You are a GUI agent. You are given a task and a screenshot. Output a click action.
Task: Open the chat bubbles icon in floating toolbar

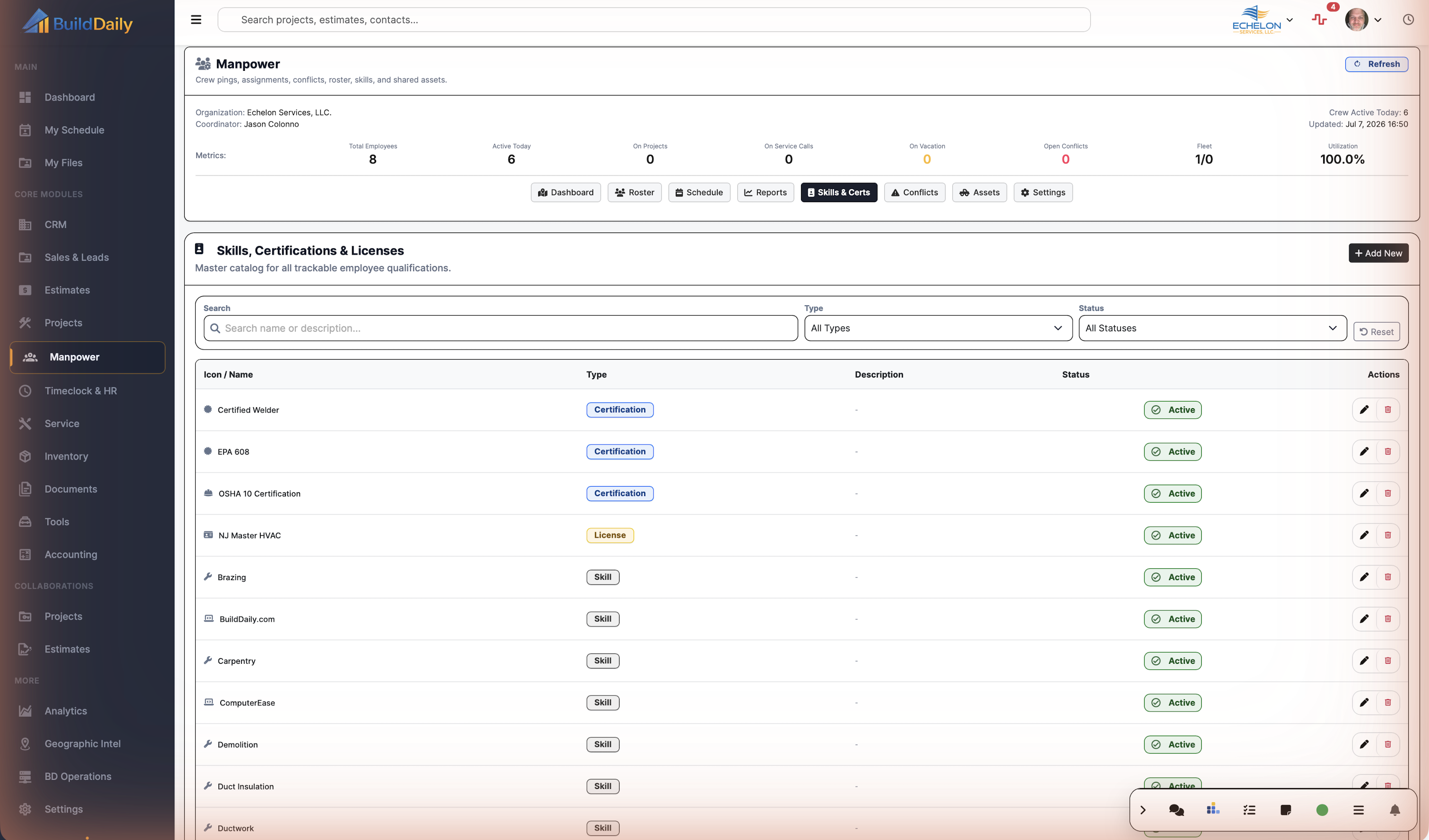click(1177, 810)
